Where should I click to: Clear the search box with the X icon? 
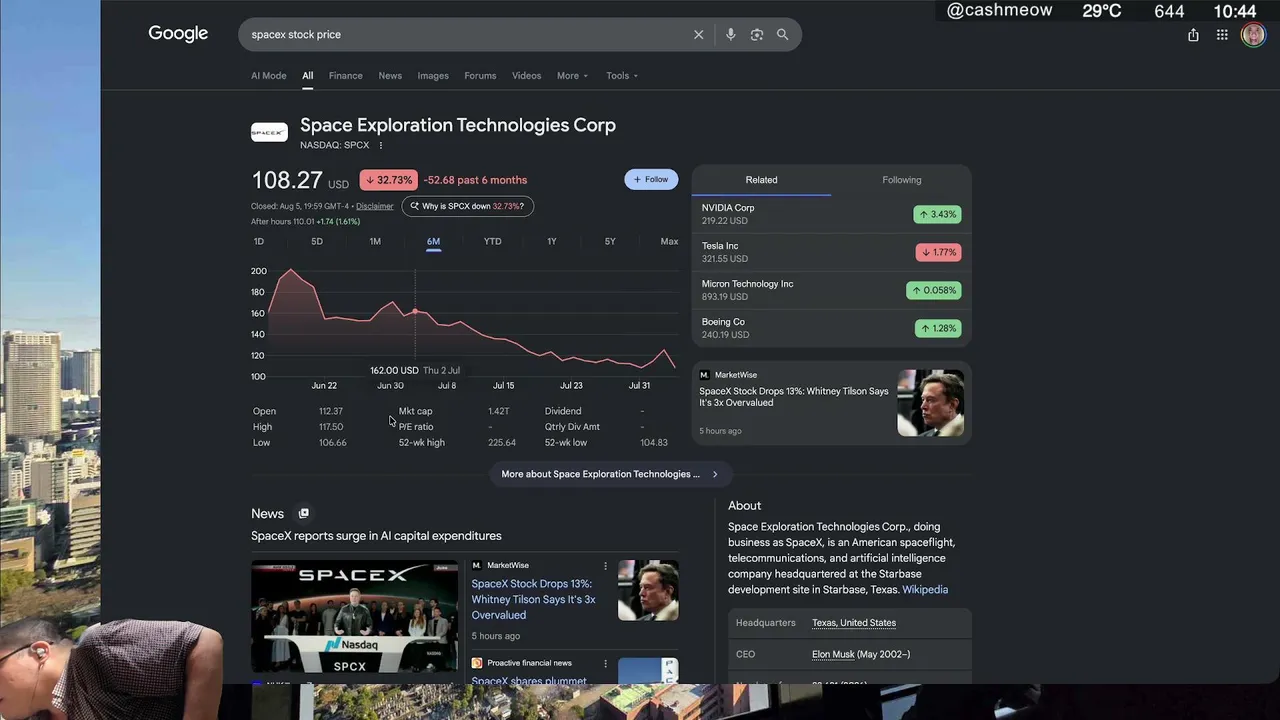pyautogui.click(x=699, y=35)
